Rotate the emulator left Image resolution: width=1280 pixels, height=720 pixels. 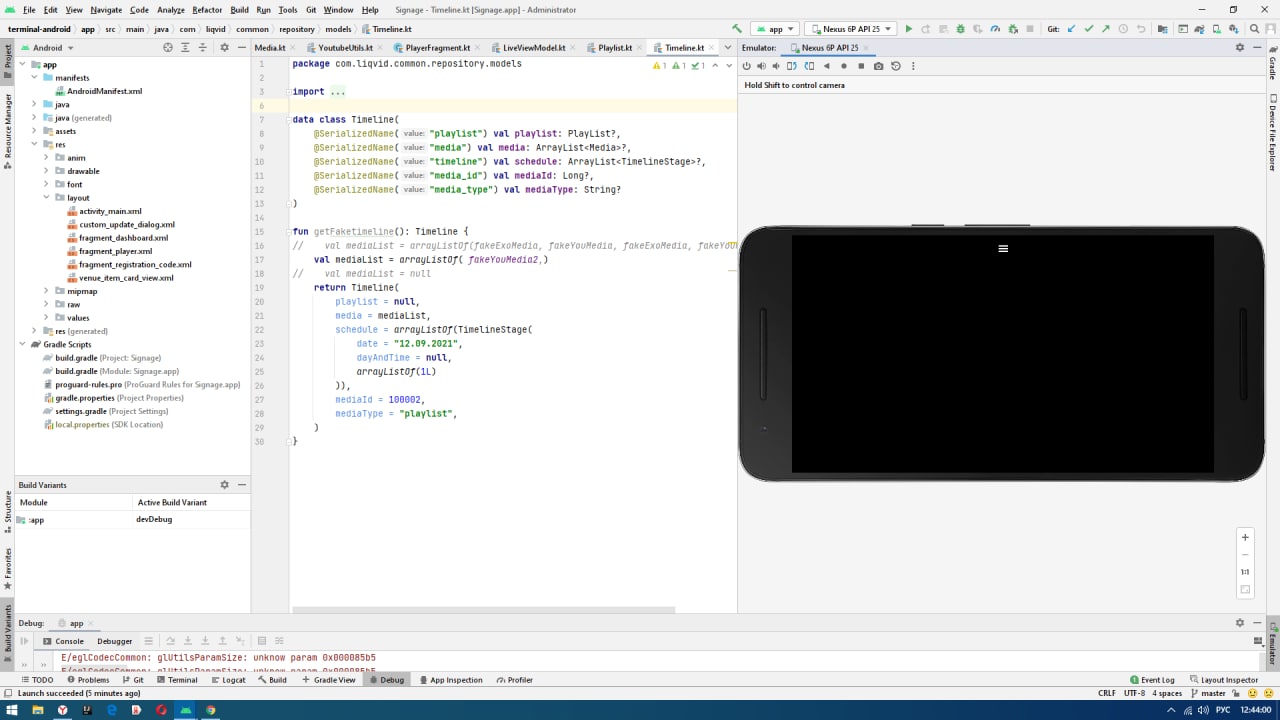coord(791,66)
